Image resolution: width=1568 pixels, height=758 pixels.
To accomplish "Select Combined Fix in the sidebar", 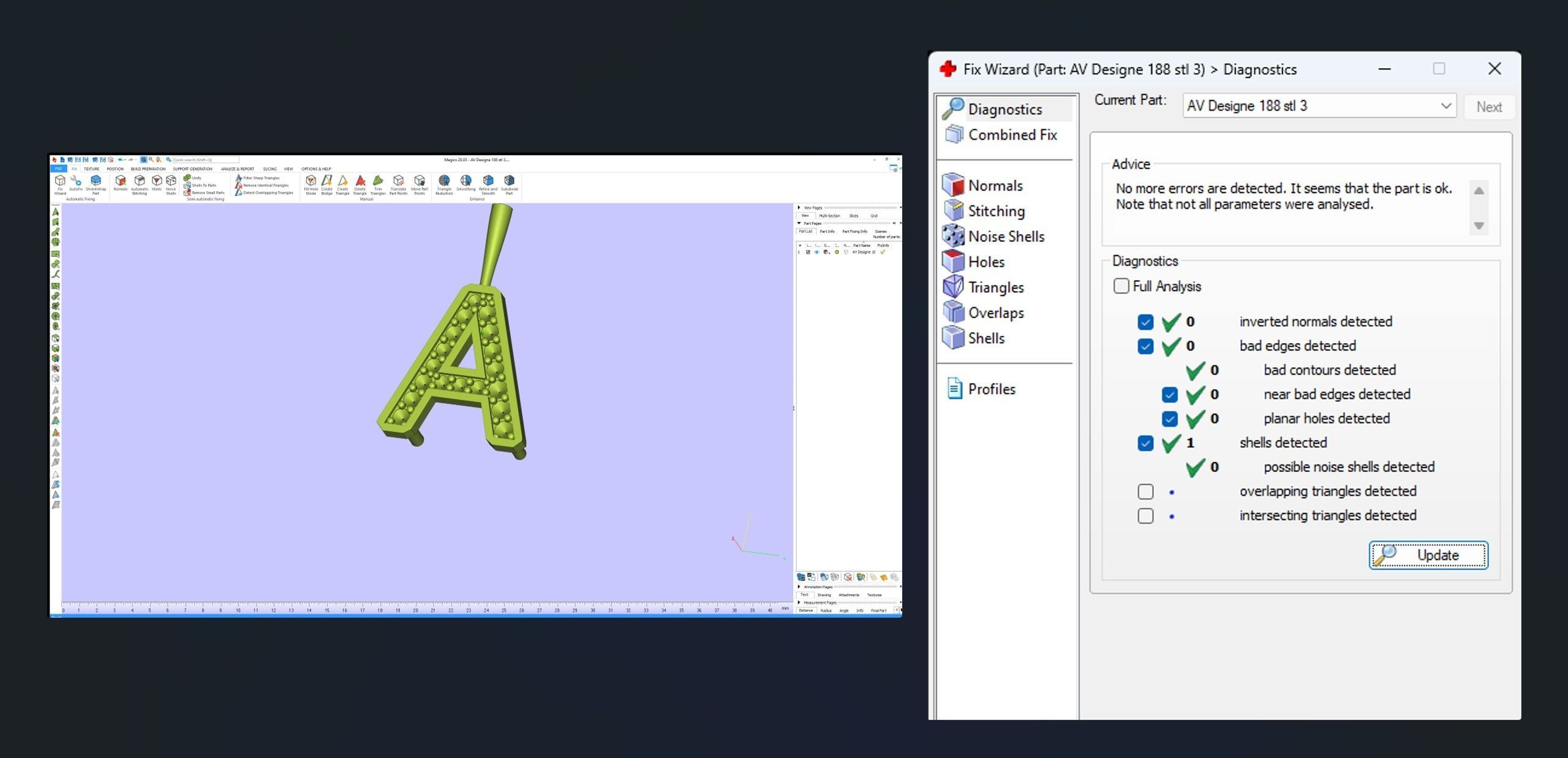I will (x=1011, y=135).
